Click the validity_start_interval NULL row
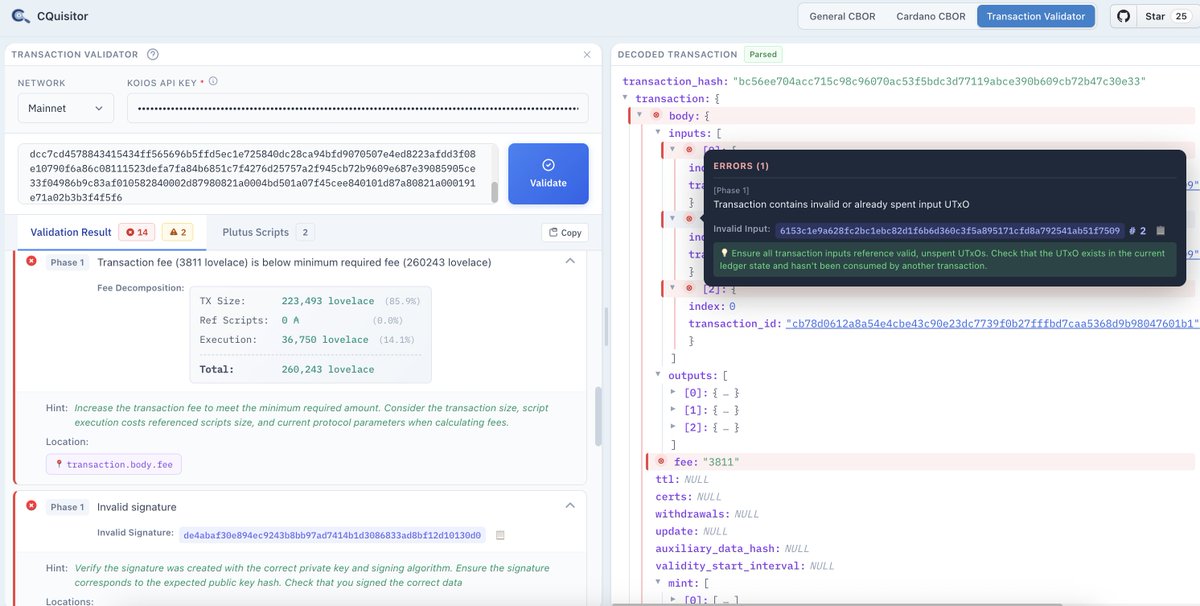The width and height of the screenshot is (1200, 606). (745, 566)
